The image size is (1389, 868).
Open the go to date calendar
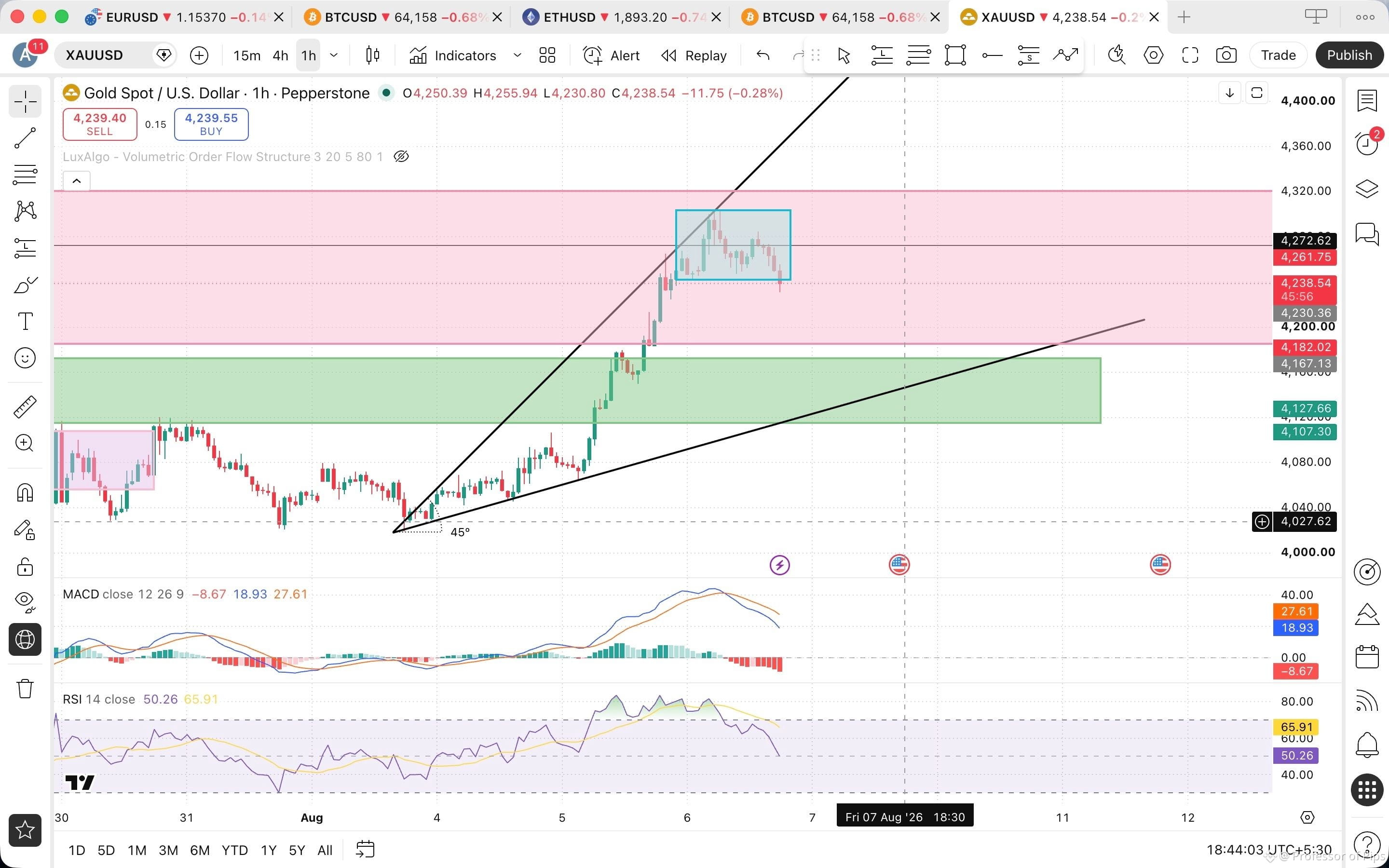(365, 849)
